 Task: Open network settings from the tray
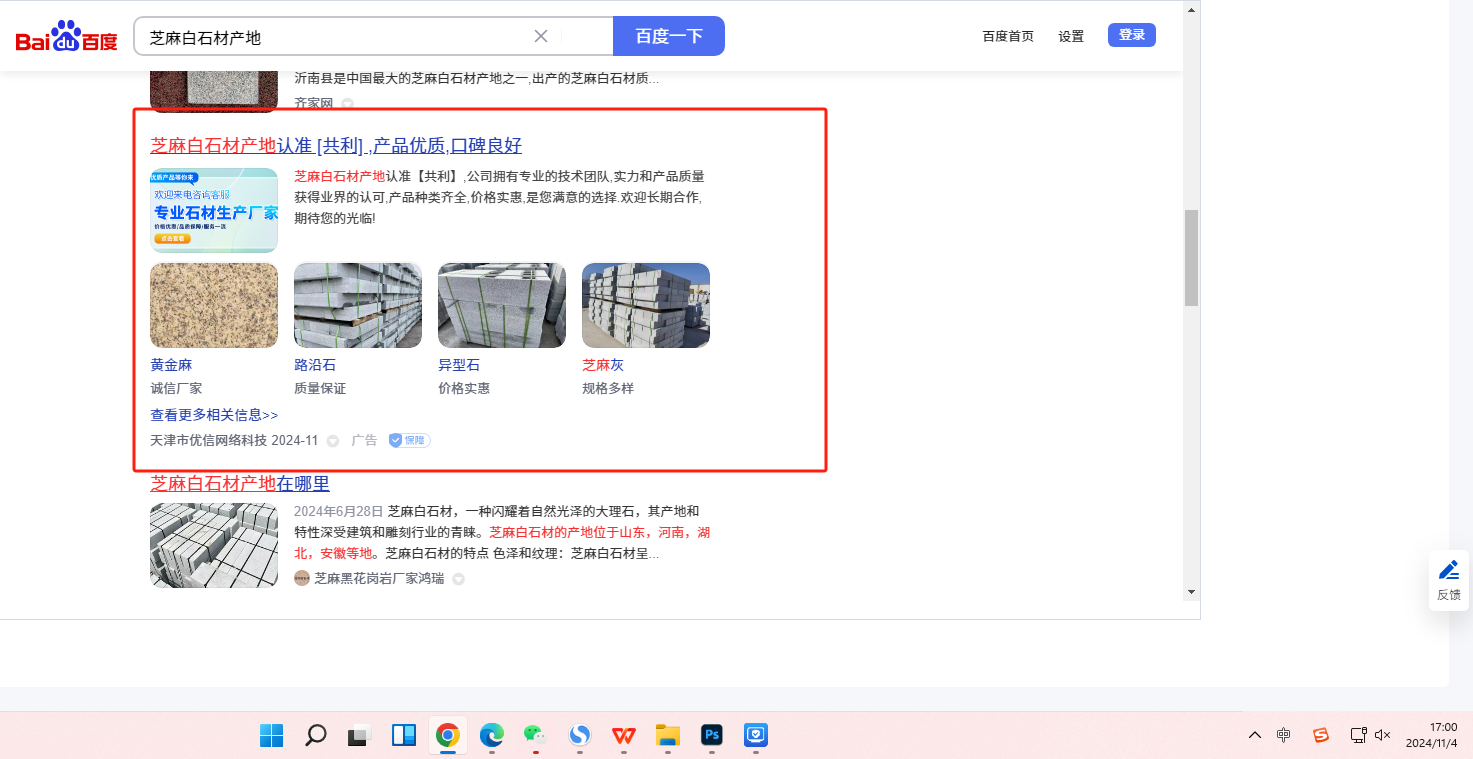(1358, 735)
